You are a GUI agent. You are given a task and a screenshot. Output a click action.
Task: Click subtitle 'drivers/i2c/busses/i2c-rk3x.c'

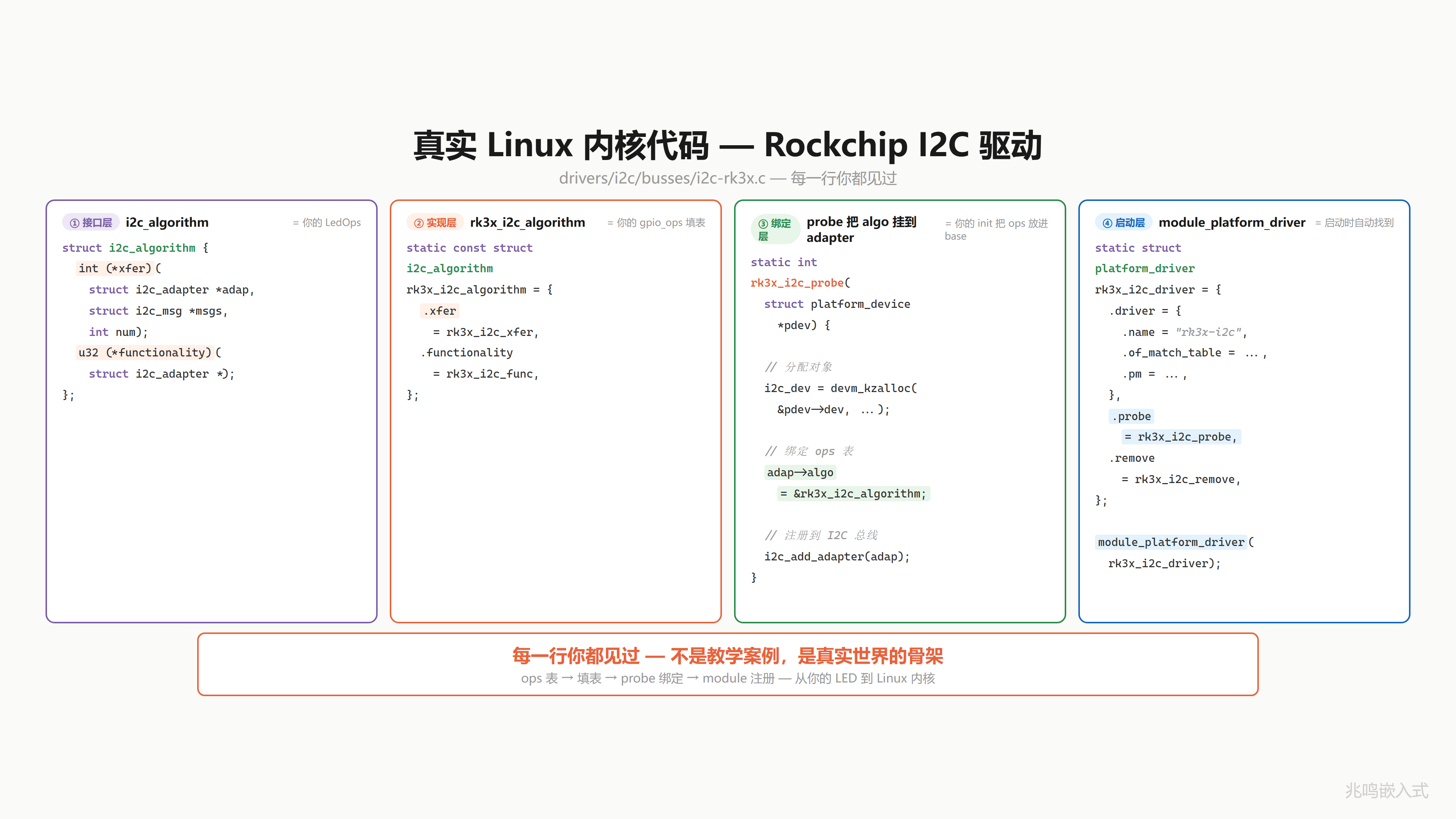pyautogui.click(x=662, y=179)
